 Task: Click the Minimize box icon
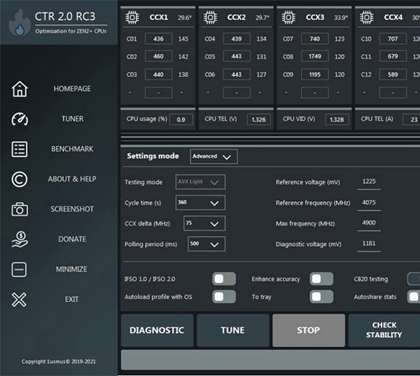pos(19,269)
